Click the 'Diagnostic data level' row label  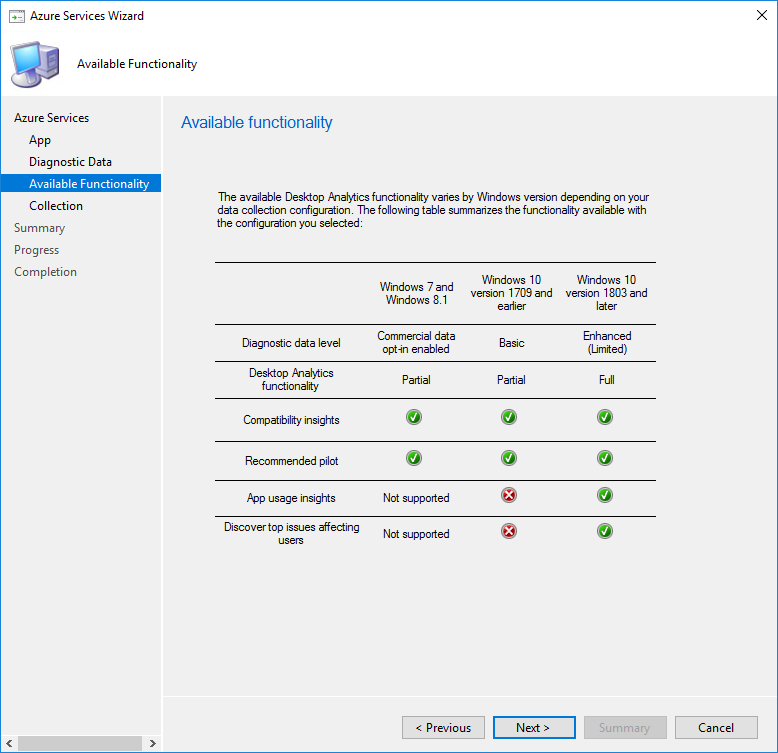[291, 343]
